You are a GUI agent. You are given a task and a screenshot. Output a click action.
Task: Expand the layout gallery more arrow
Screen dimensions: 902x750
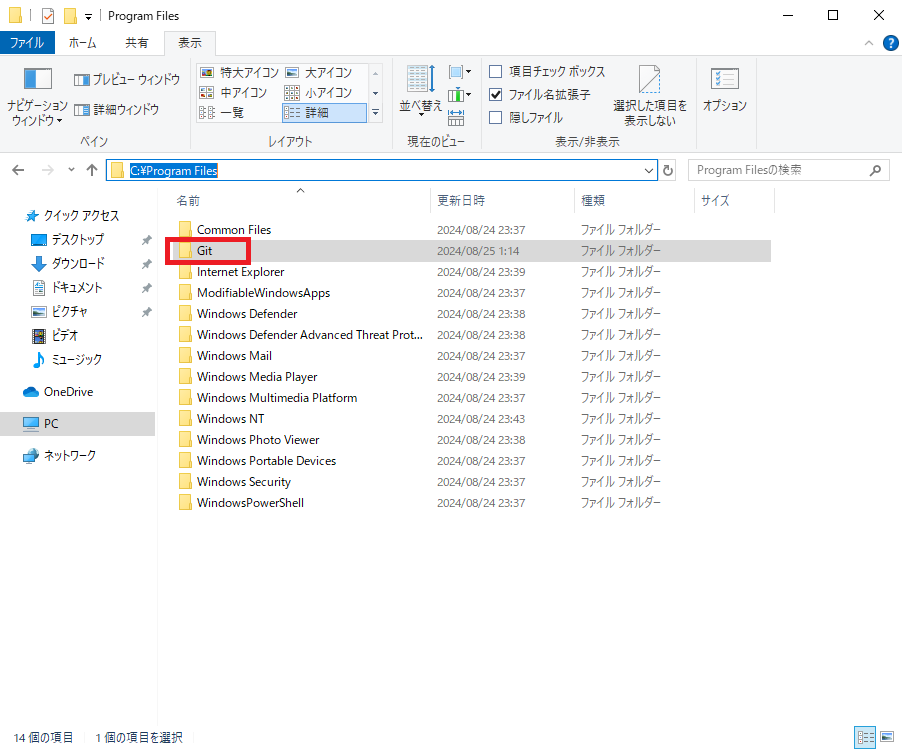[376, 113]
